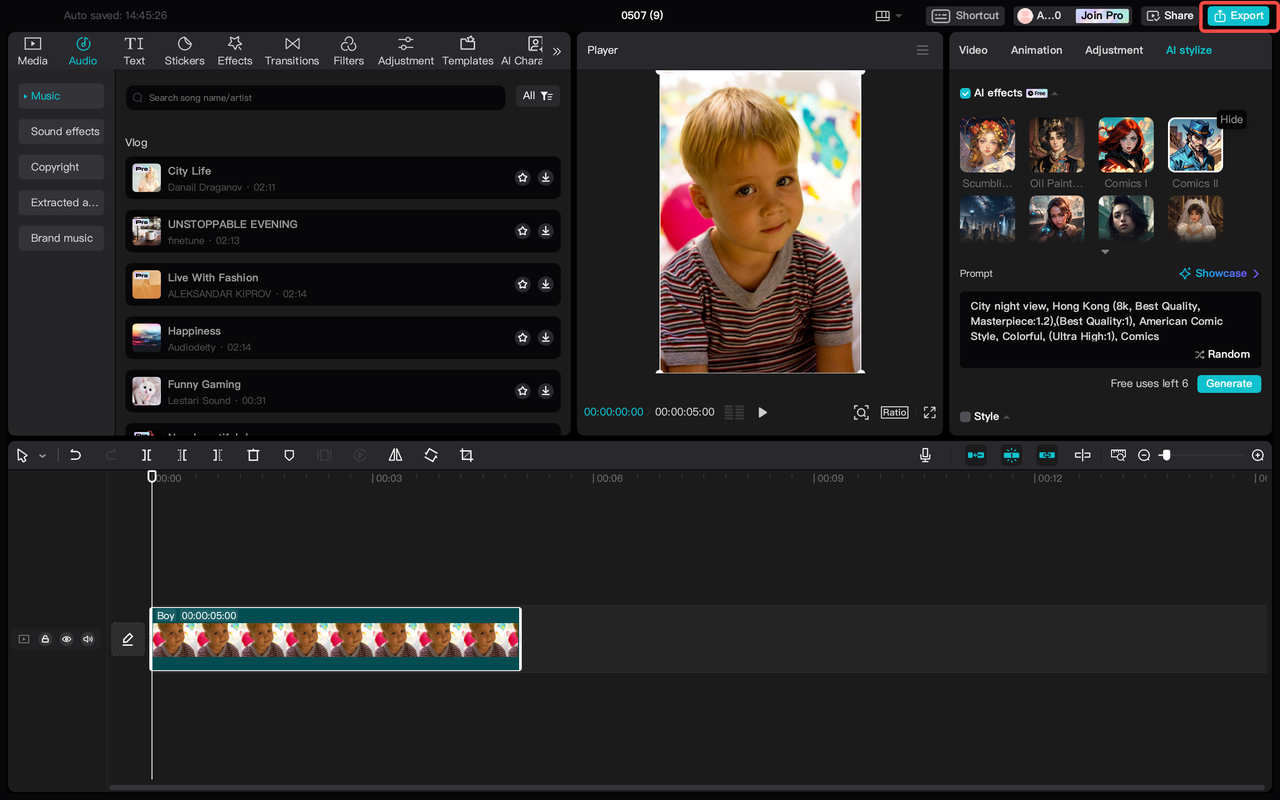The height and width of the screenshot is (800, 1280).
Task: Click the Mirror flip icon
Action: point(394,455)
